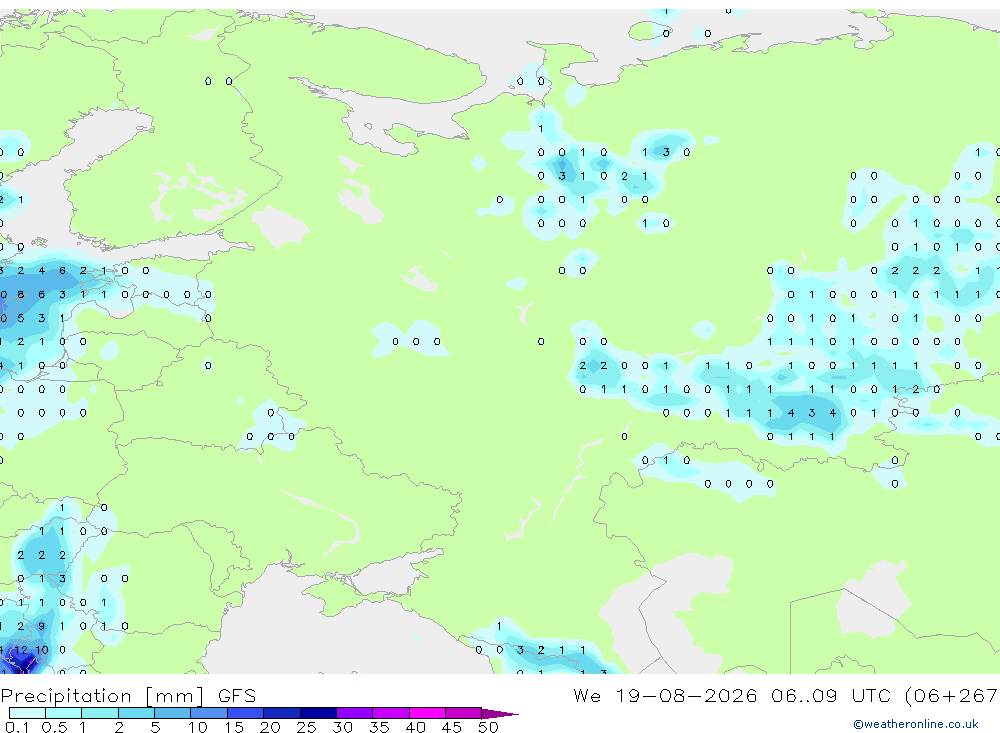Click the legend label '0.1'
The height and width of the screenshot is (733, 1000).
pyautogui.click(x=17, y=727)
